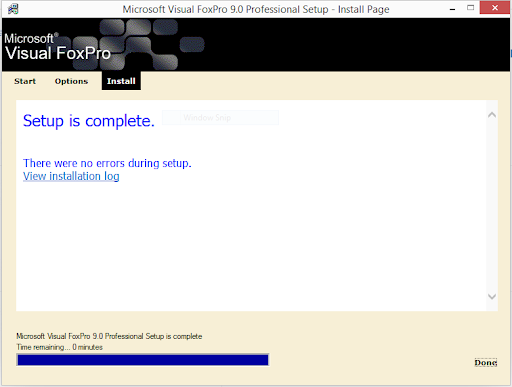Screen dimensions: 512x387
Task: Click the 'Setup is complete.' heading
Action: pyautogui.click(x=89, y=121)
